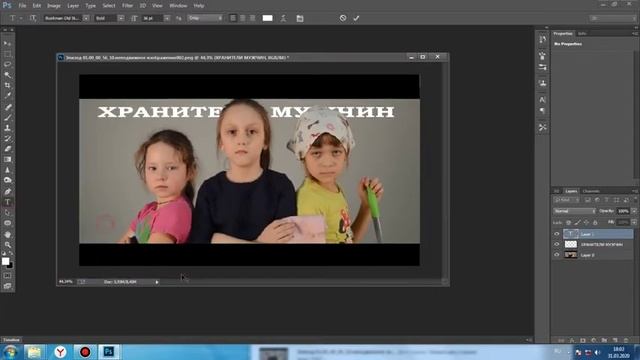Open the Opacity slider arrow
This screenshot has height=360, width=640.
pyautogui.click(x=634, y=211)
